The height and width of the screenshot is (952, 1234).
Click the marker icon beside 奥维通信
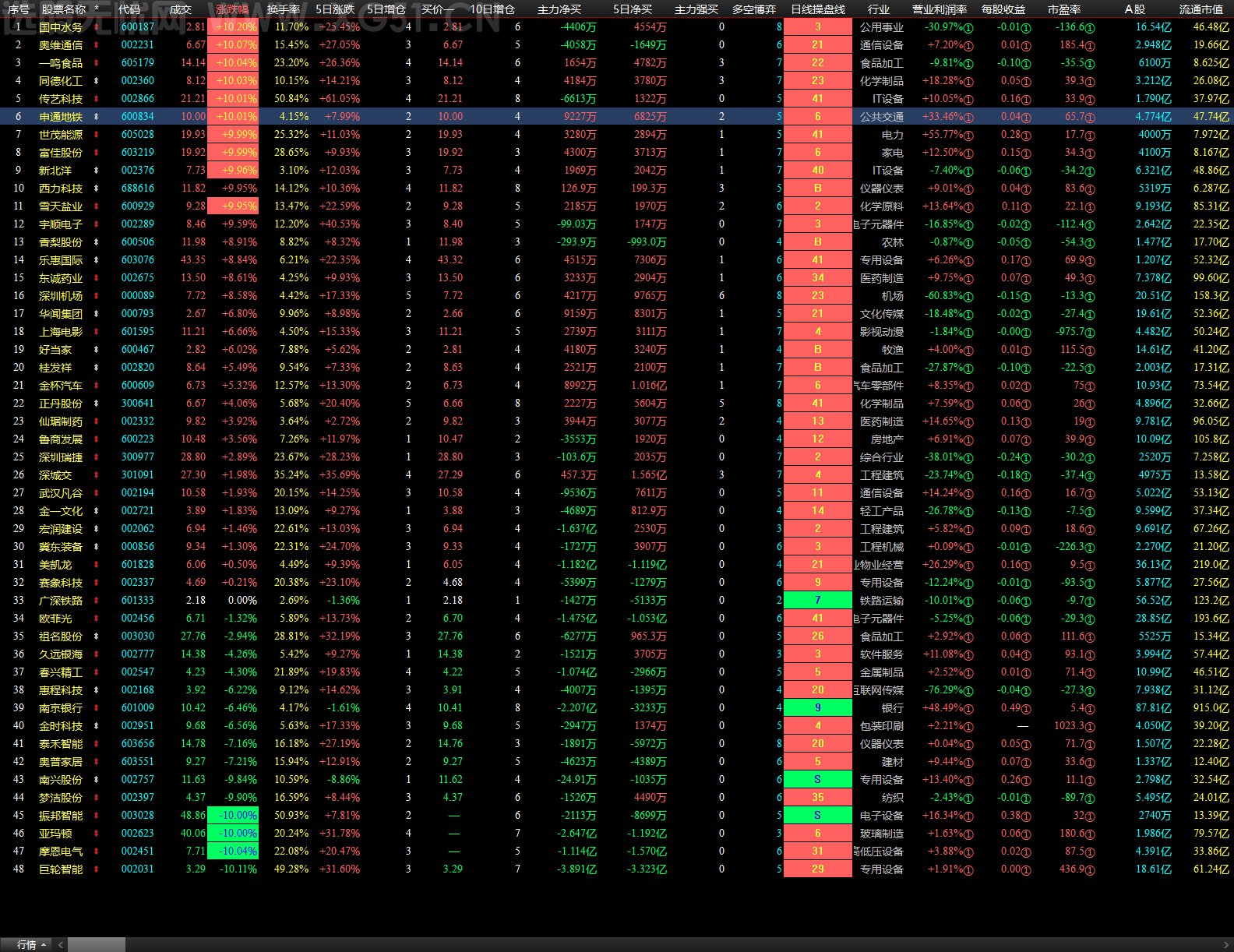[x=97, y=45]
